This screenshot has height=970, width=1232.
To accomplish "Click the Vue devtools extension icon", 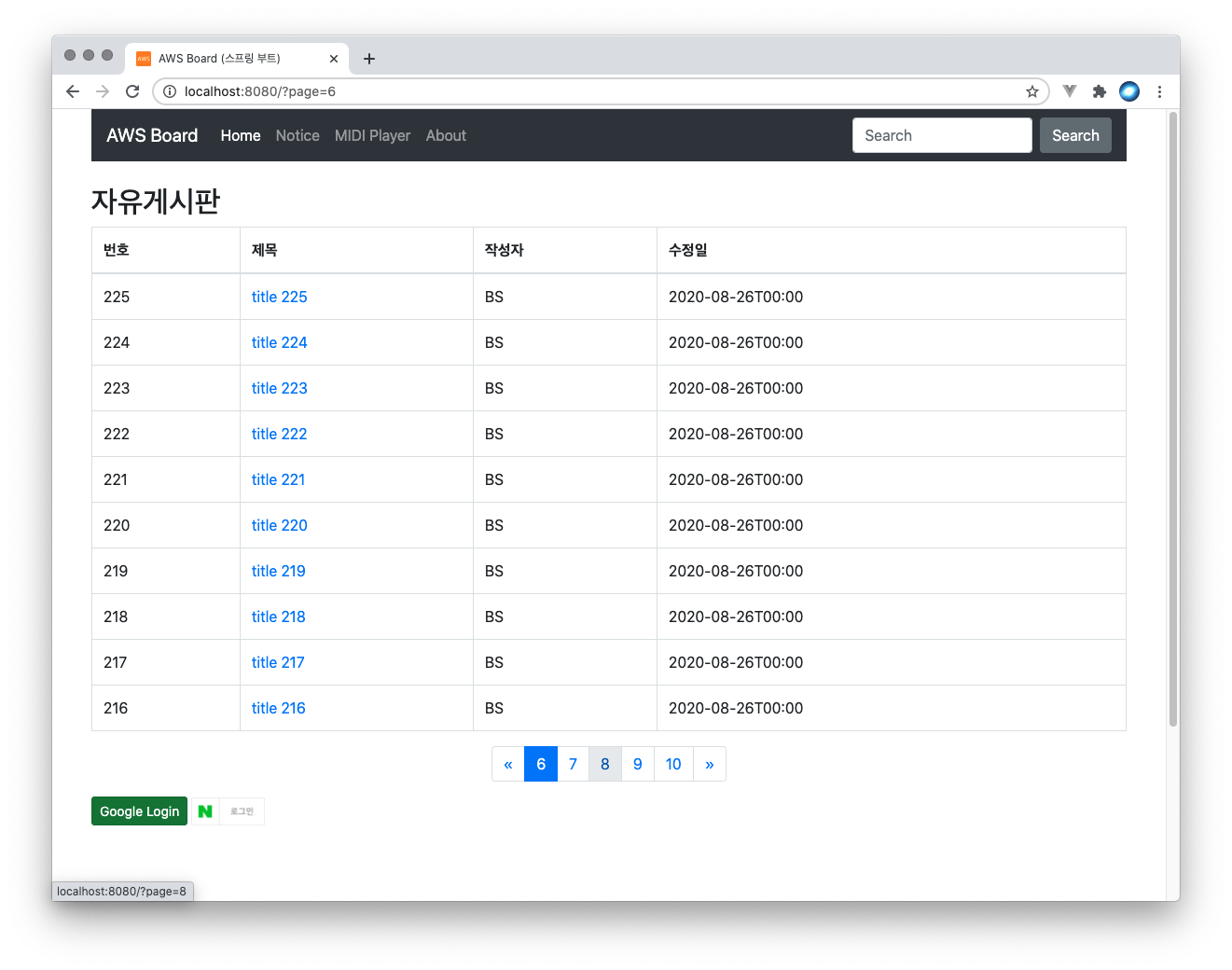I will 1070,91.
